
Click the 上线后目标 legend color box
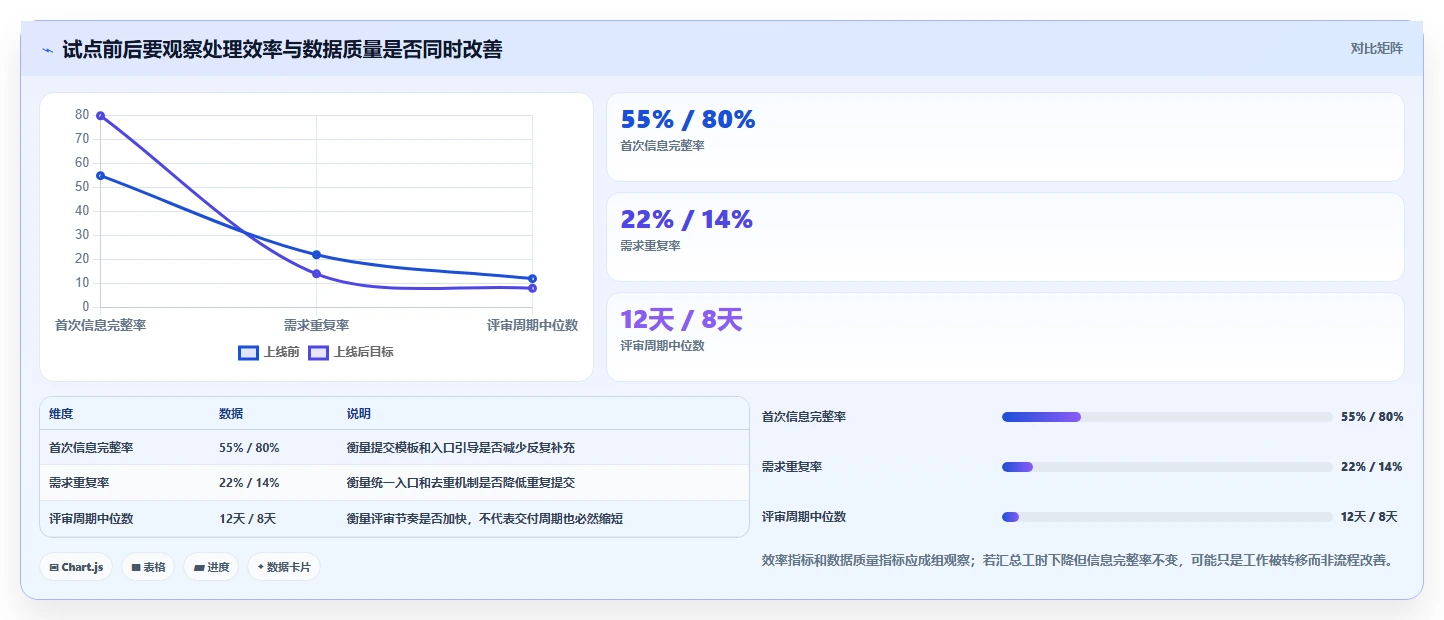(x=319, y=352)
